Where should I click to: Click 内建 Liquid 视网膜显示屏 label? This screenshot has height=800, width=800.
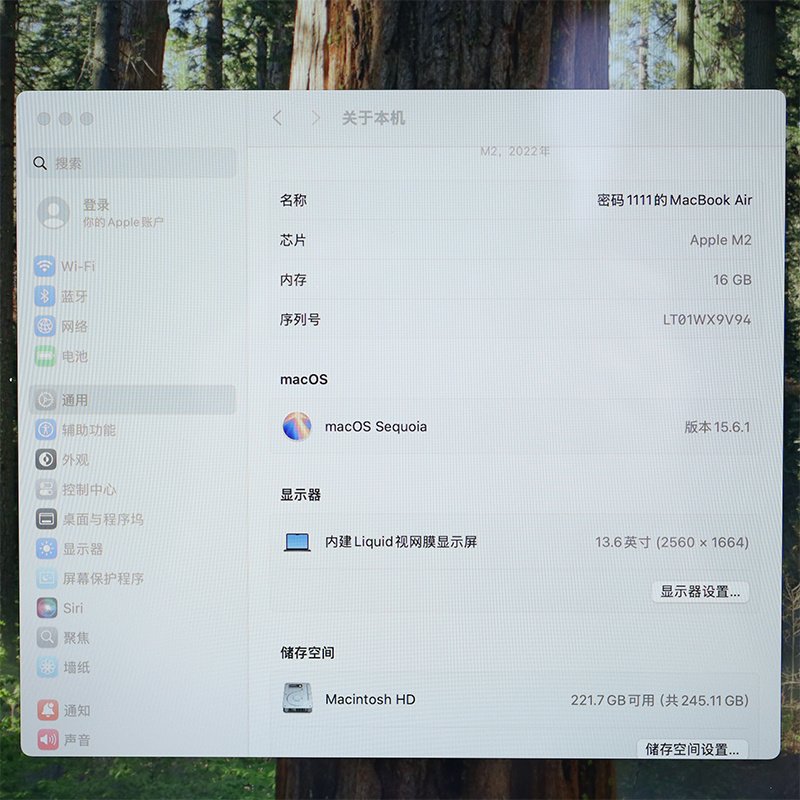pos(401,542)
